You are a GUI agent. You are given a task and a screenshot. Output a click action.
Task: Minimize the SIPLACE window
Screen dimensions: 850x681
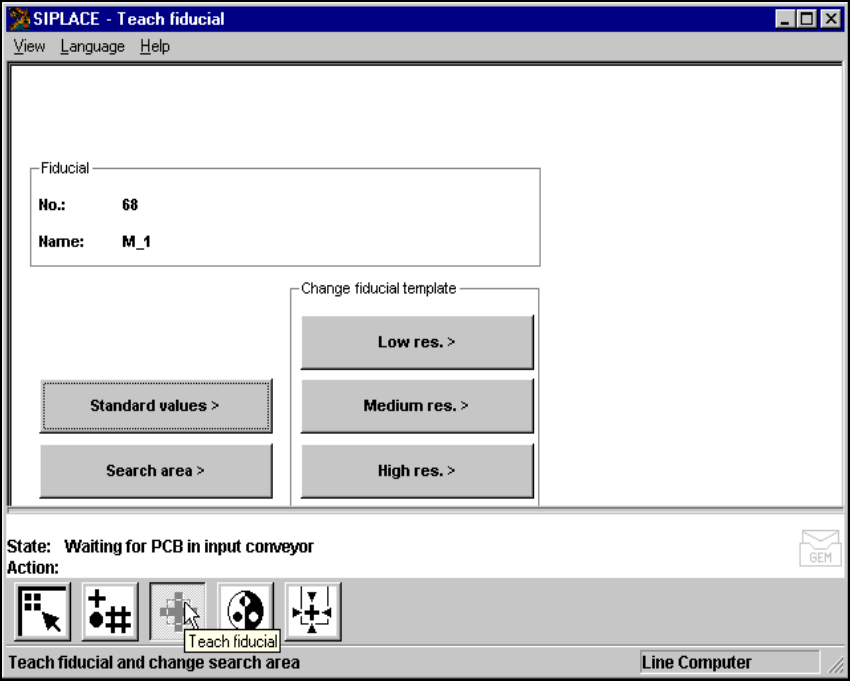(x=784, y=19)
